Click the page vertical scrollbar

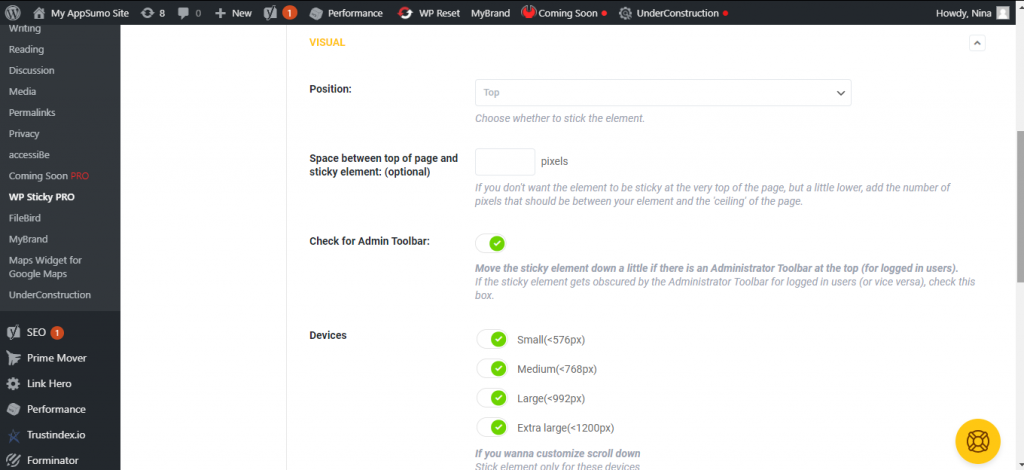(x=1019, y=206)
